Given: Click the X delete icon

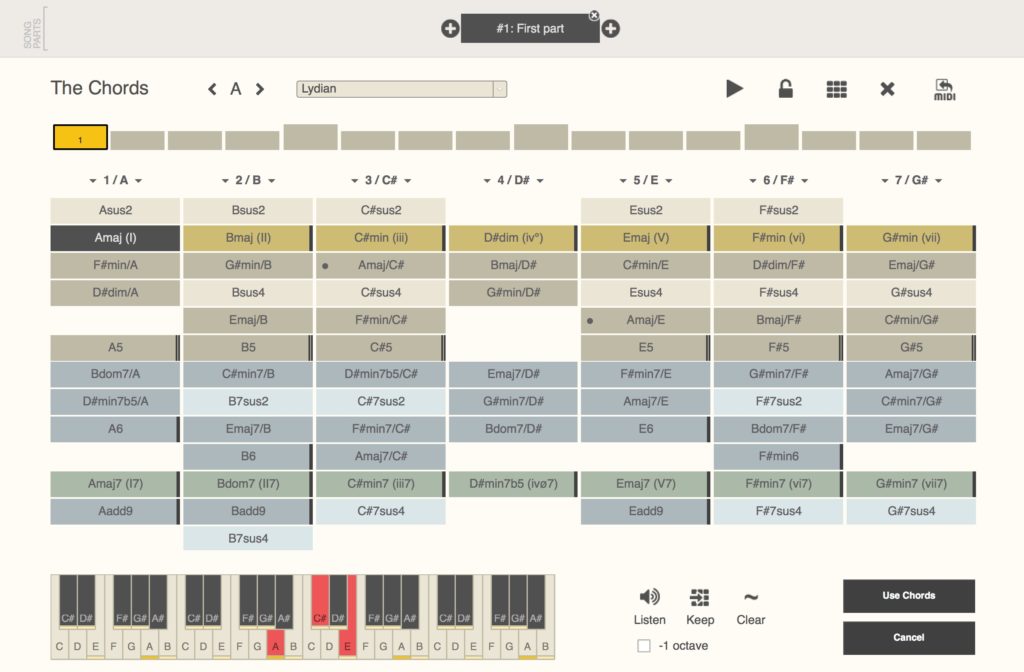Looking at the screenshot, I should 887,89.
